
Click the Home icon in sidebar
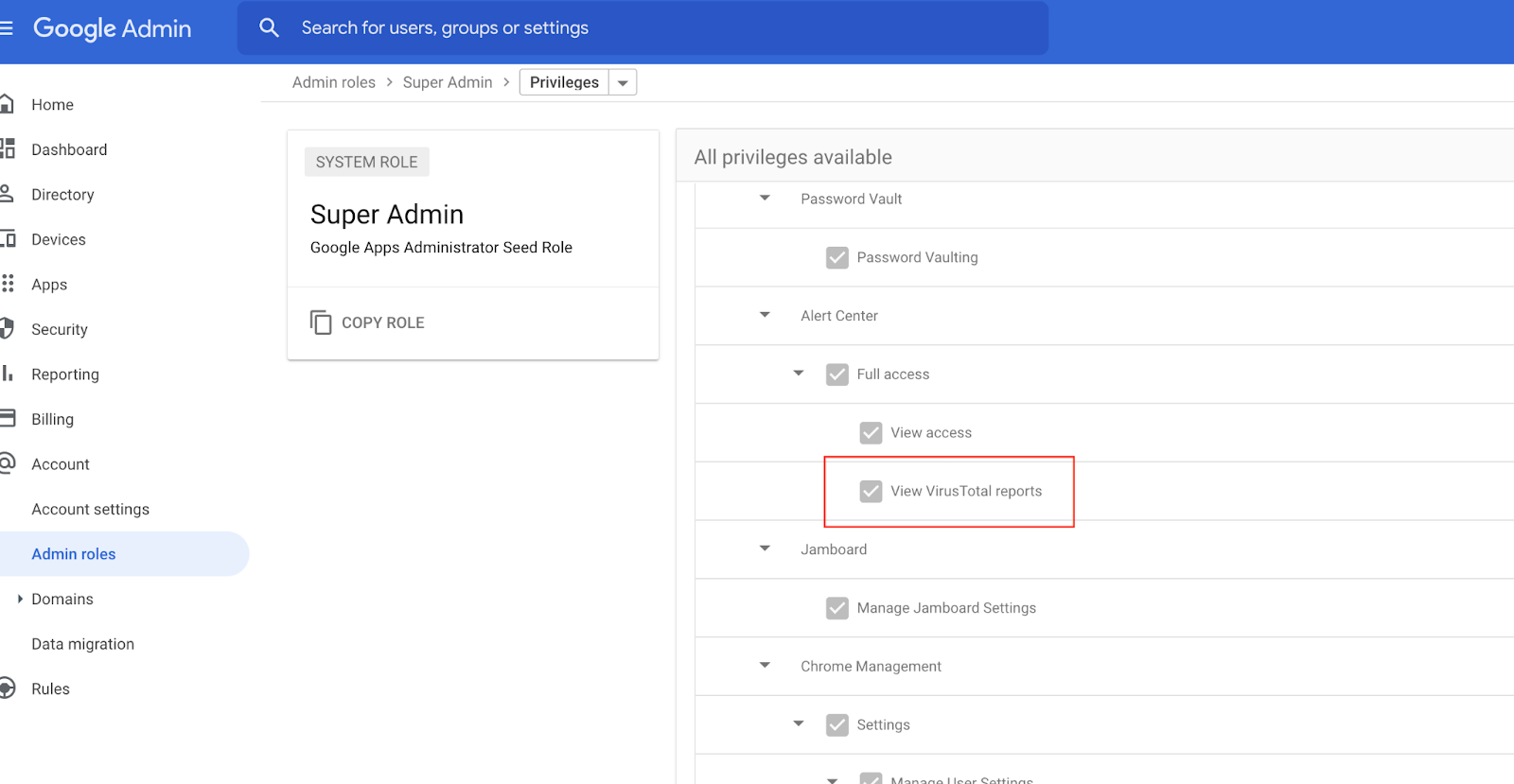pos(7,104)
